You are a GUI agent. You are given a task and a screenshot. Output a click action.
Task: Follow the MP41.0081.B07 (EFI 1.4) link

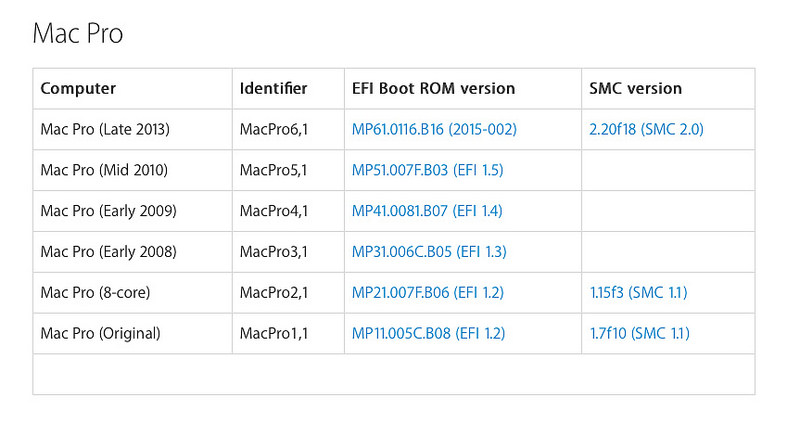click(427, 211)
